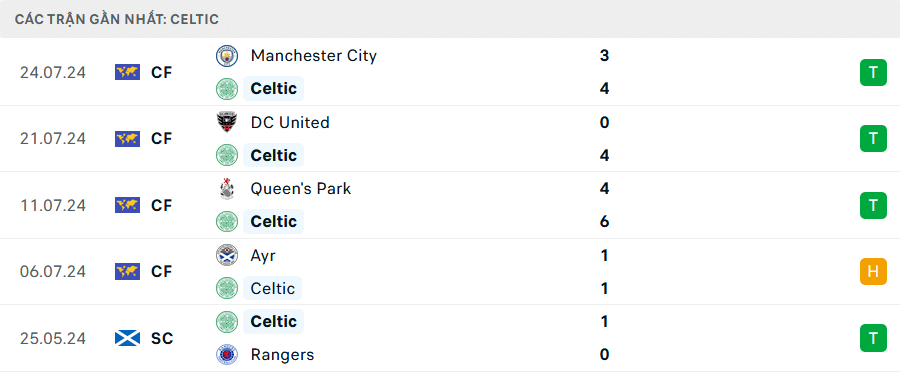Click the 'Các trận gần nhất: Celtic' header
The width and height of the screenshot is (900, 377).
click(117, 19)
